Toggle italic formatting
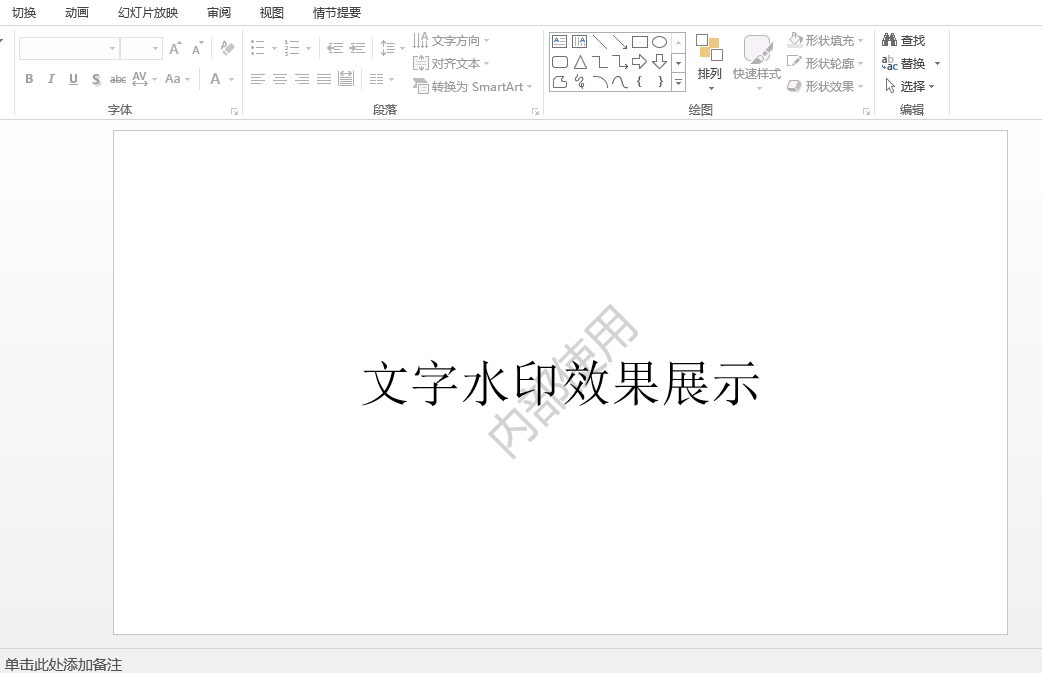The width and height of the screenshot is (1042, 673). point(51,78)
